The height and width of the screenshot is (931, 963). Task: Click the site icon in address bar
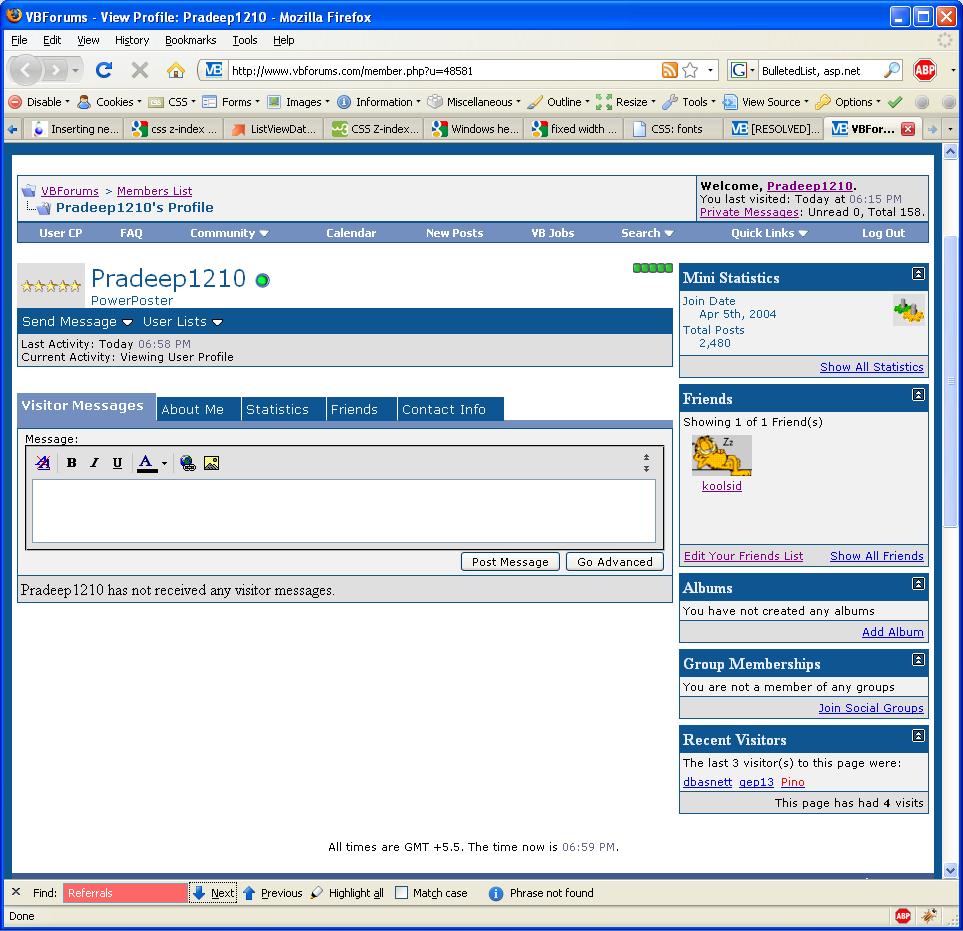213,70
